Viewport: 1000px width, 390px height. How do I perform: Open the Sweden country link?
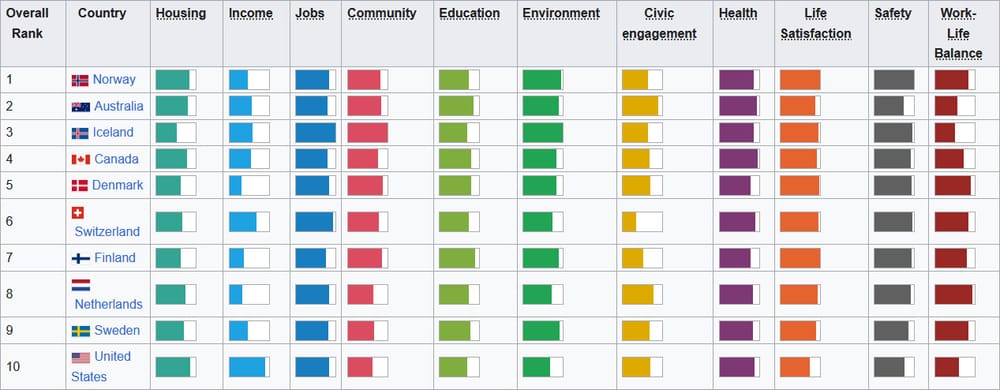(x=117, y=330)
